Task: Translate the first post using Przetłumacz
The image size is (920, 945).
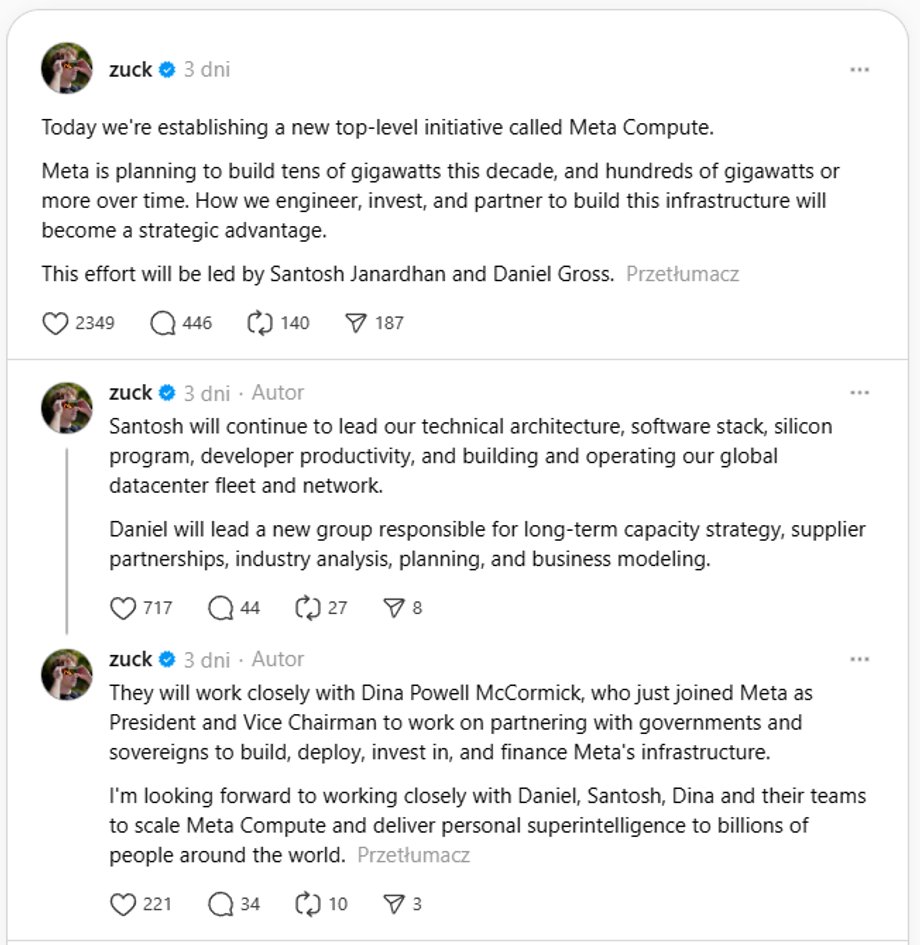Action: pyautogui.click(x=684, y=273)
